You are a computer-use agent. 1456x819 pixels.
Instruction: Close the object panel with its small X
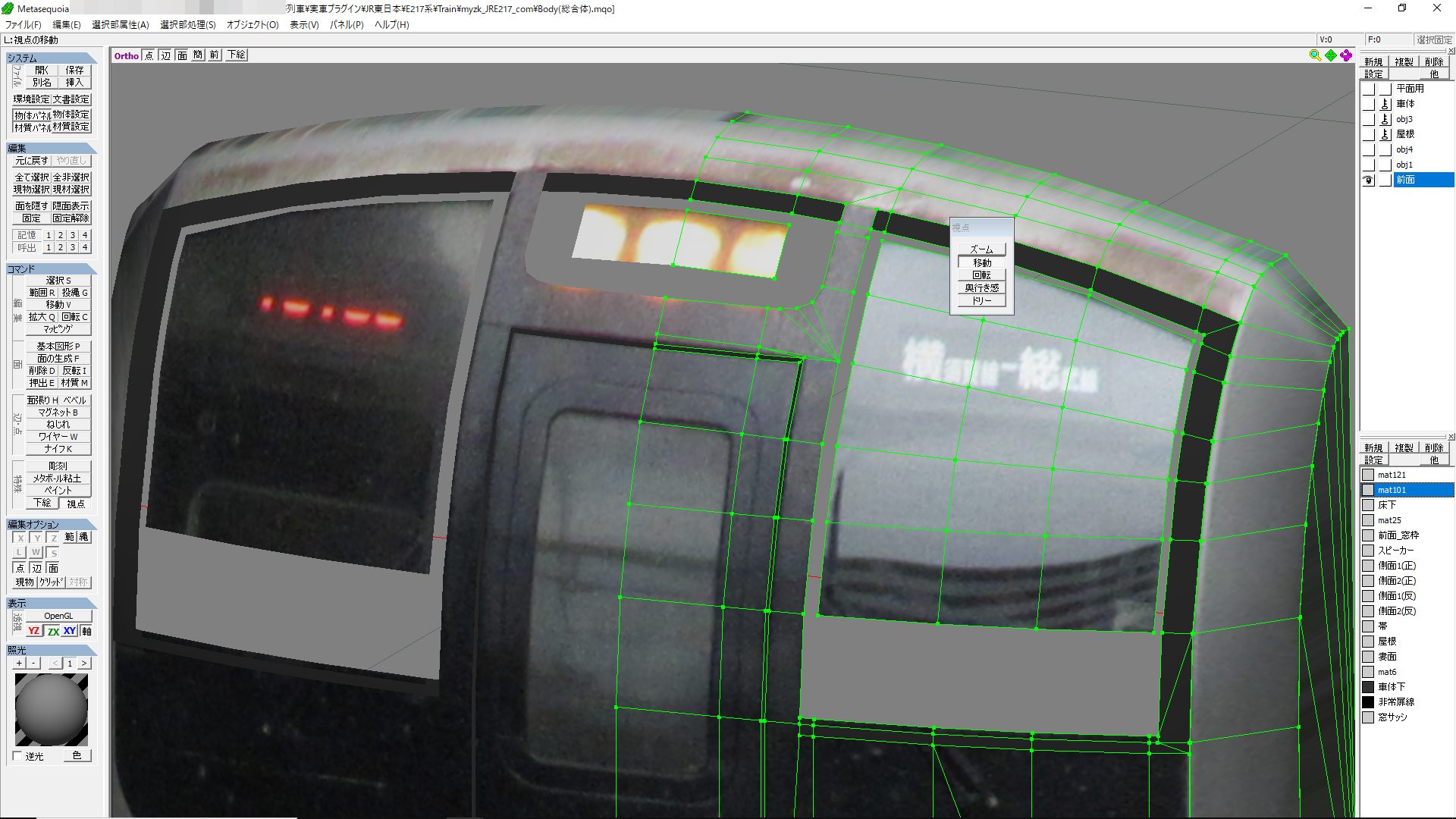(1451, 51)
